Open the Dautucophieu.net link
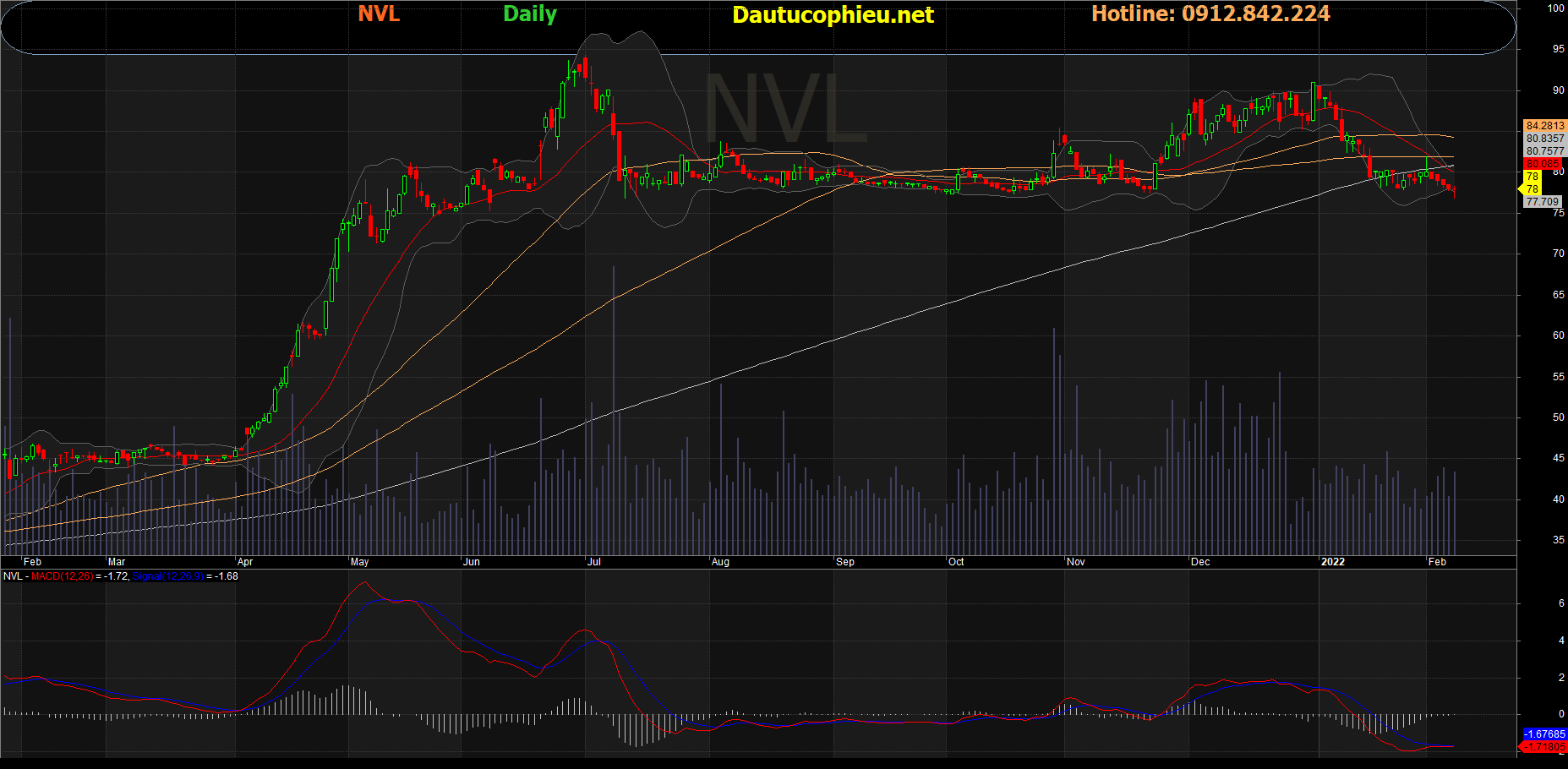1568x769 pixels. point(833,15)
